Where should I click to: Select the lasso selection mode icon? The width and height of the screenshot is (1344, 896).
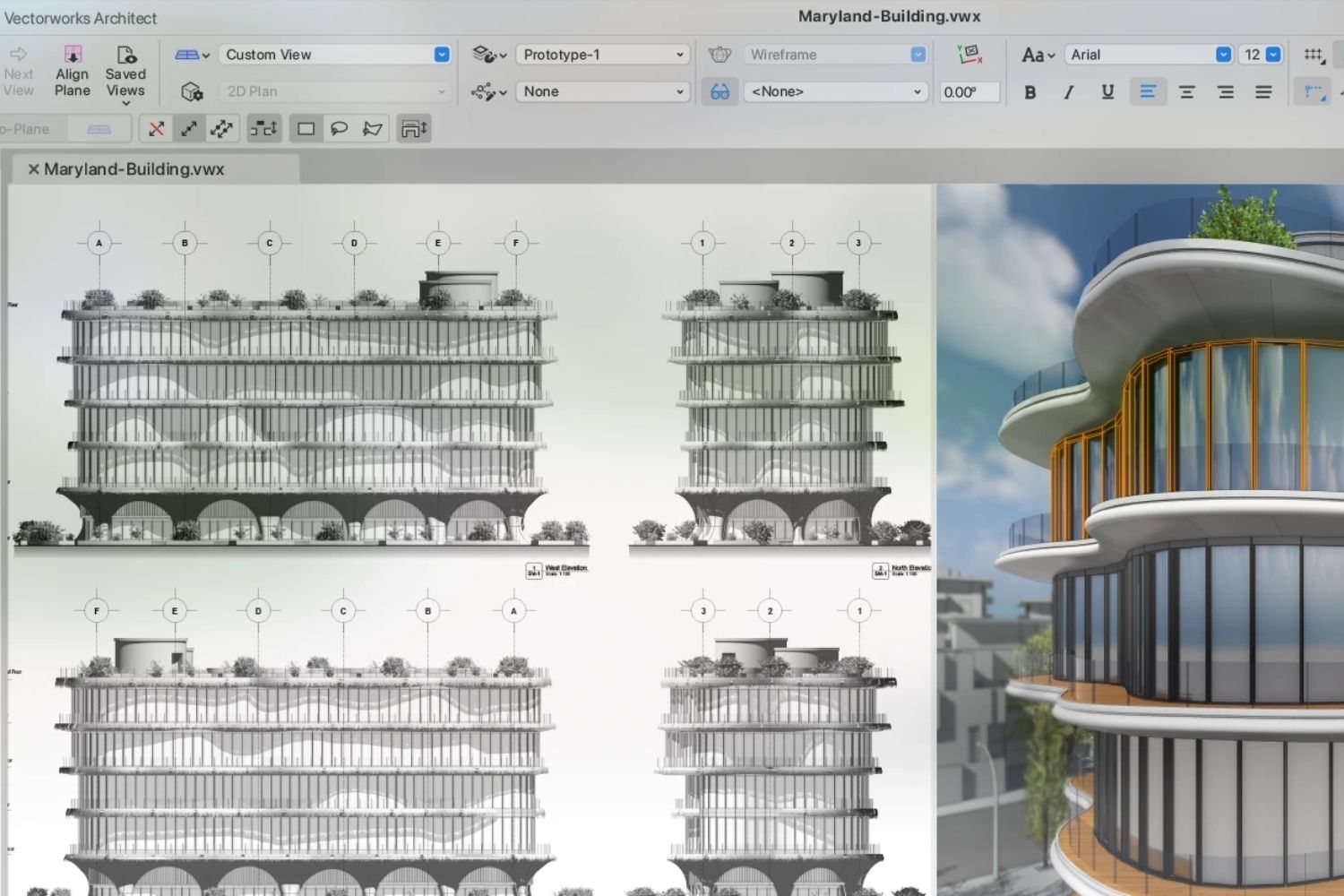[x=339, y=128]
